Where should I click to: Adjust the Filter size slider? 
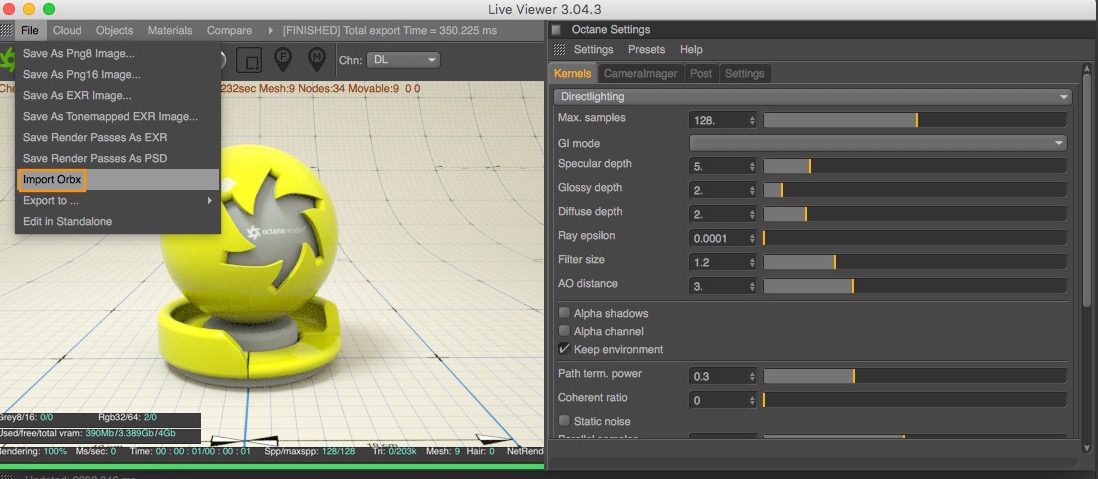coord(915,262)
